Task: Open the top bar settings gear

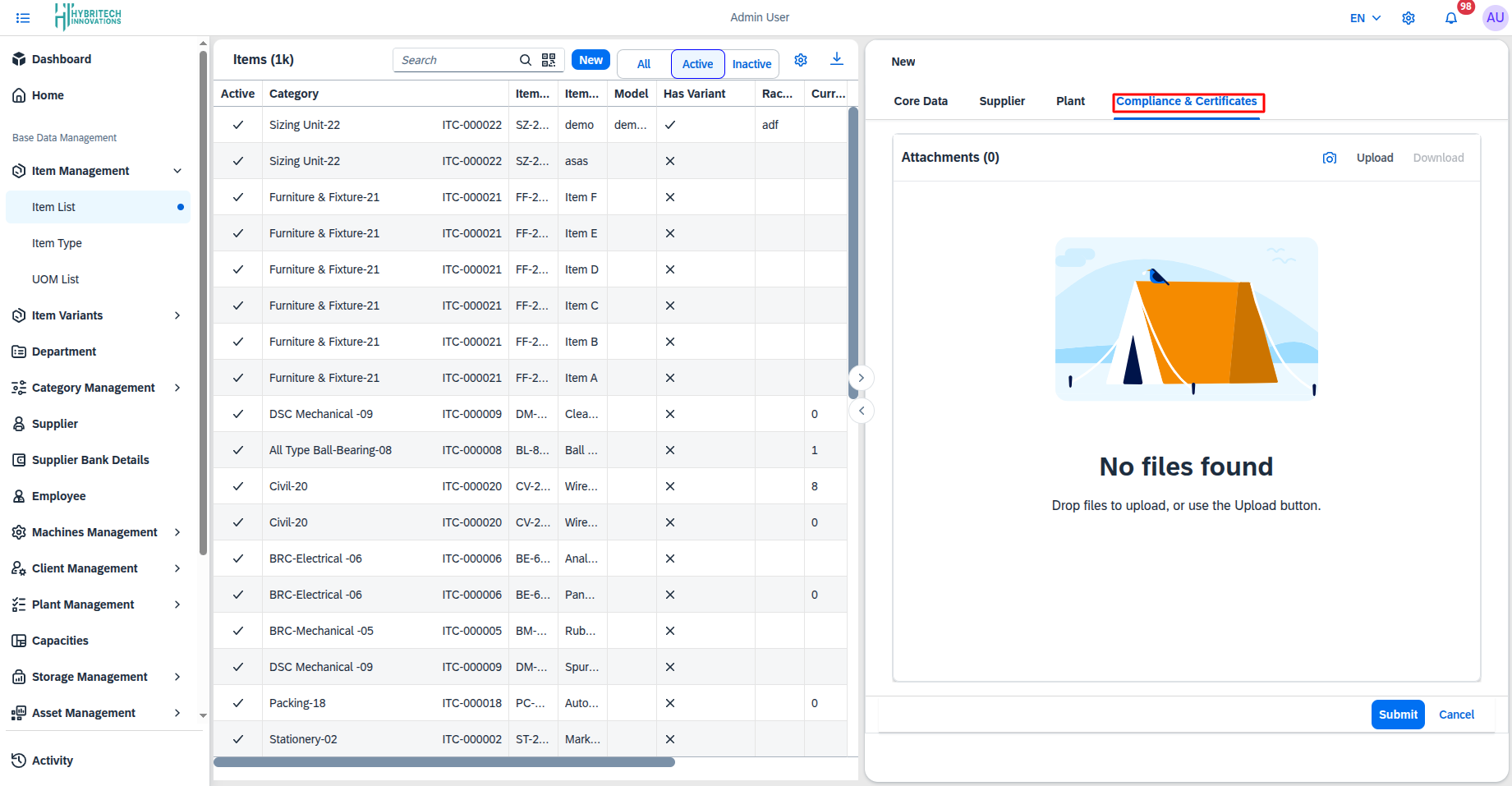Action: tap(1409, 18)
